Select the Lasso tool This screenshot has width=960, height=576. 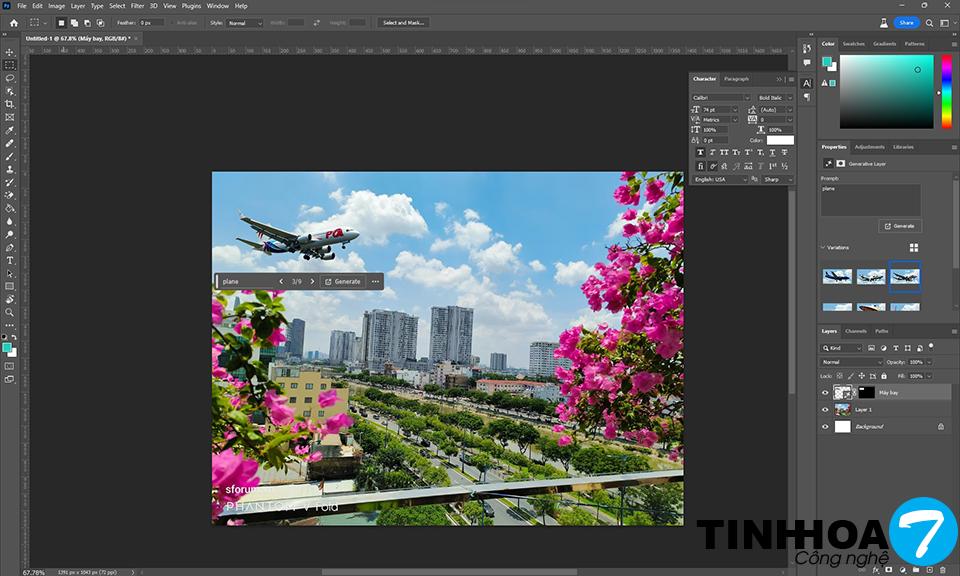click(10, 78)
